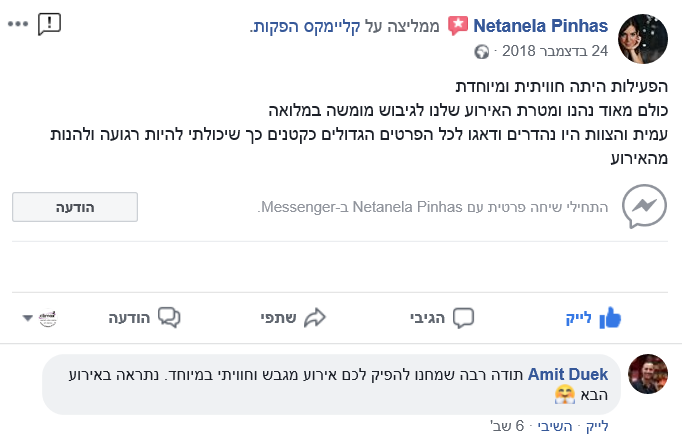Click Netanela Pinhas profile picture
The height and width of the screenshot is (437, 682).
[x=644, y=38]
